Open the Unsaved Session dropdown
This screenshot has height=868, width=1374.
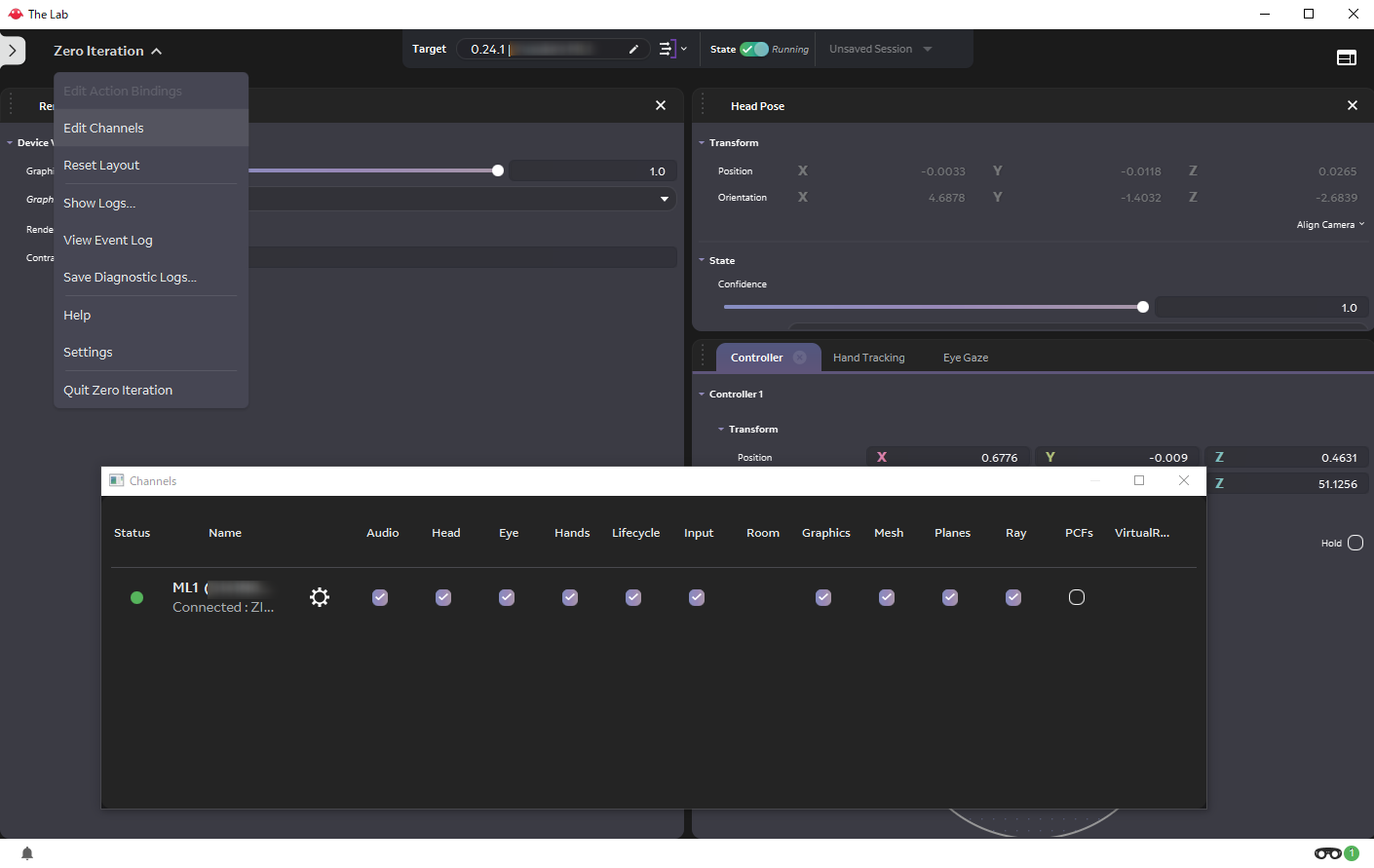[881, 49]
